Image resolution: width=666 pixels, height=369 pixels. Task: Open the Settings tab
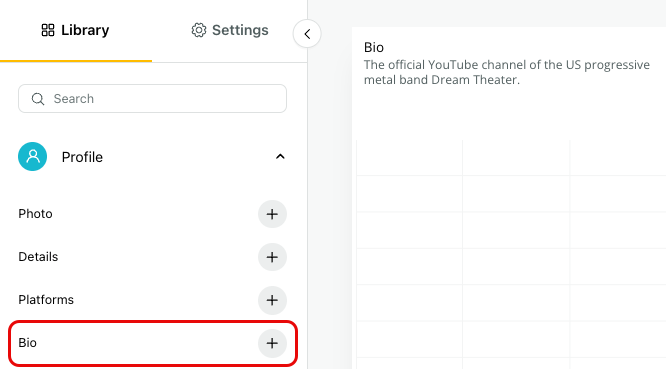coord(230,31)
